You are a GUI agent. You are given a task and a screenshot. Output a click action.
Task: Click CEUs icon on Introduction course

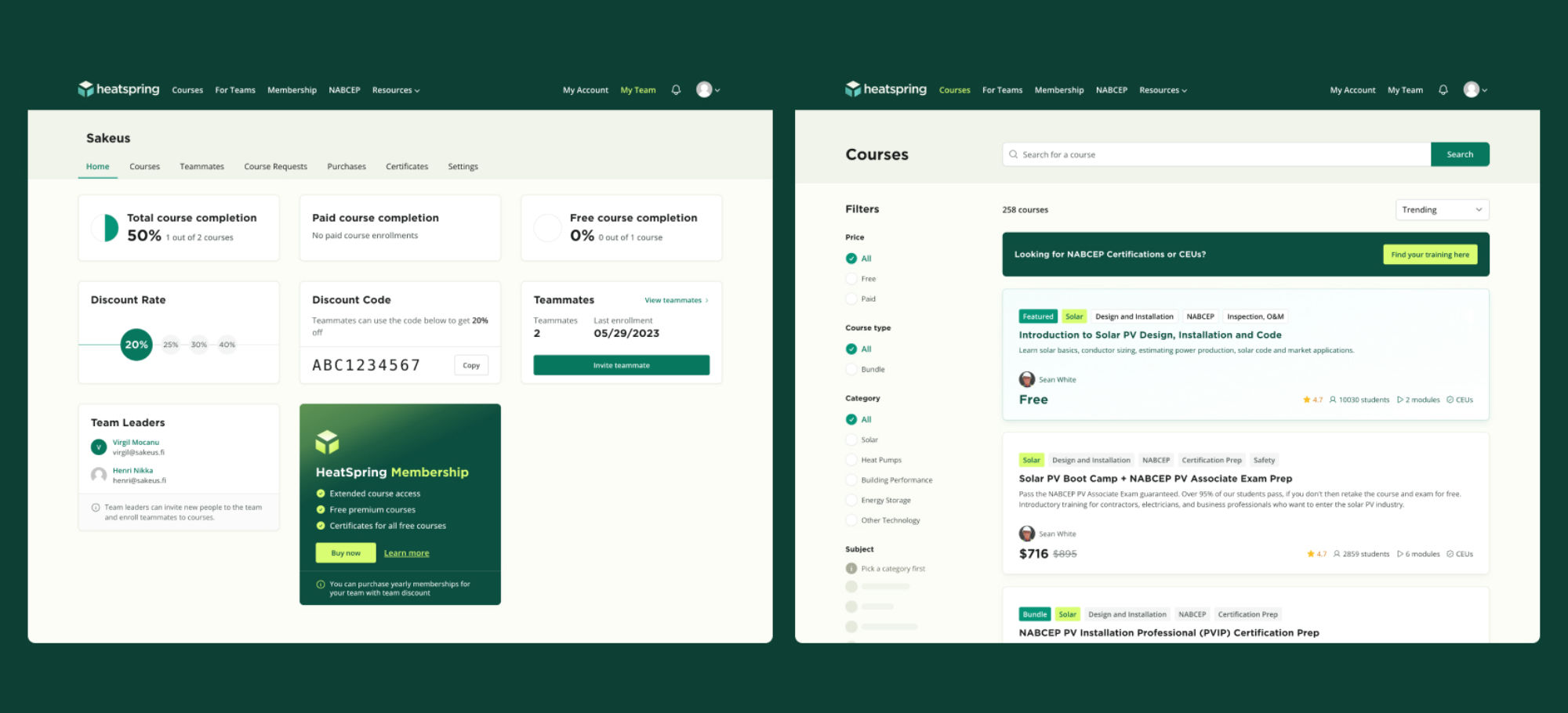coord(1450,400)
